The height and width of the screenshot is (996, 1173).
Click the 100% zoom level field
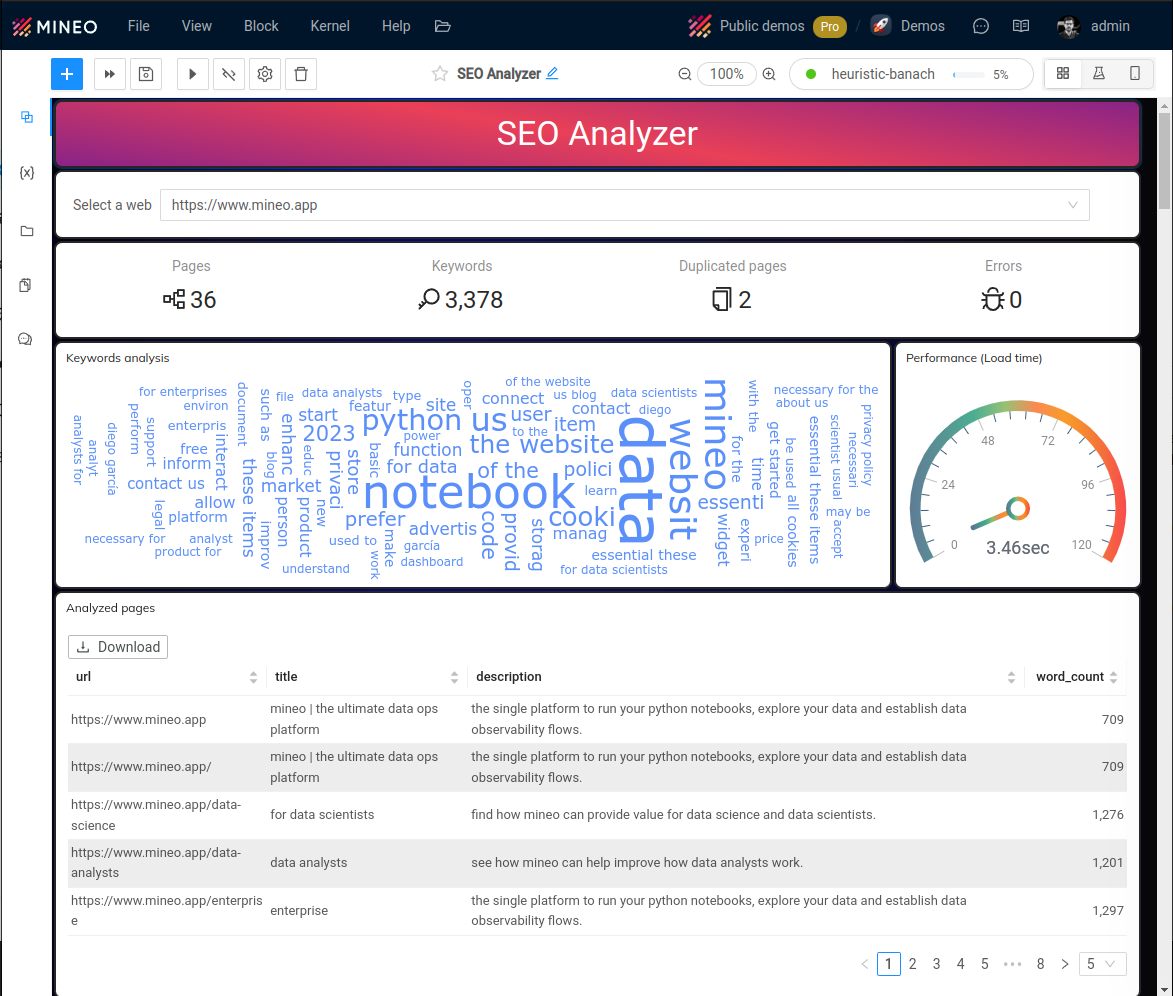click(x=726, y=74)
